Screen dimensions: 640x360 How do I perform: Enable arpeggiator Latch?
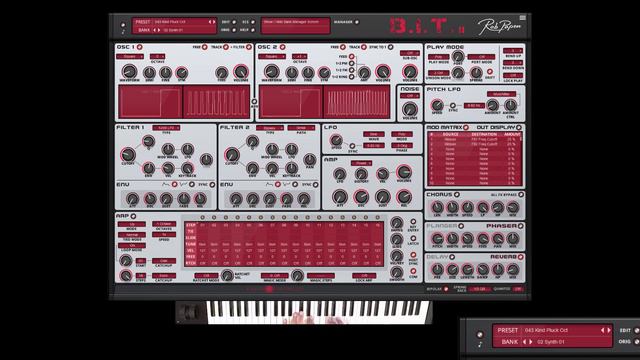tap(413, 238)
